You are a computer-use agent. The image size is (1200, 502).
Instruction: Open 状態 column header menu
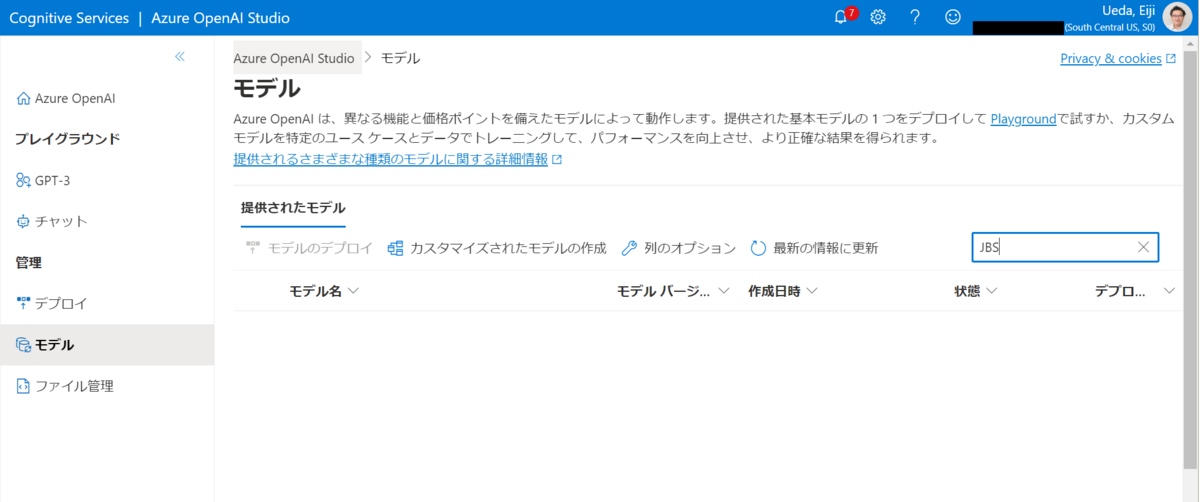976,291
